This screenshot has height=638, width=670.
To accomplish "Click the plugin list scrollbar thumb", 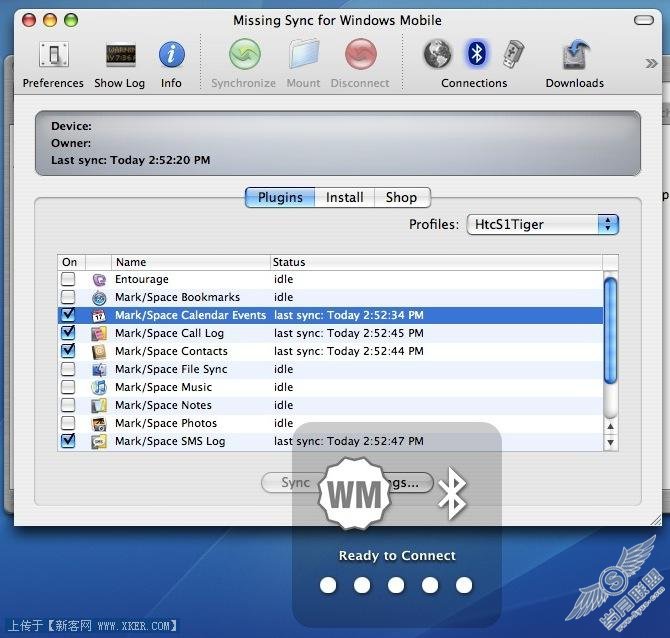I will point(611,330).
